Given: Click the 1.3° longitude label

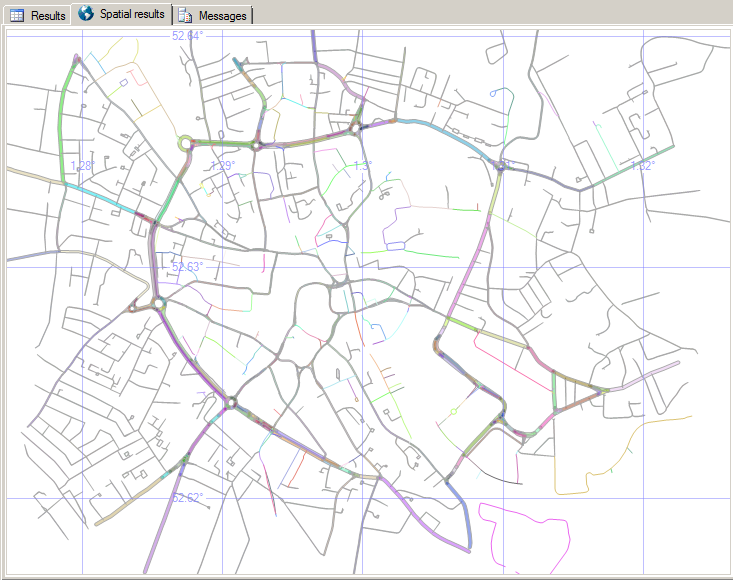Looking at the screenshot, I should point(362,166).
